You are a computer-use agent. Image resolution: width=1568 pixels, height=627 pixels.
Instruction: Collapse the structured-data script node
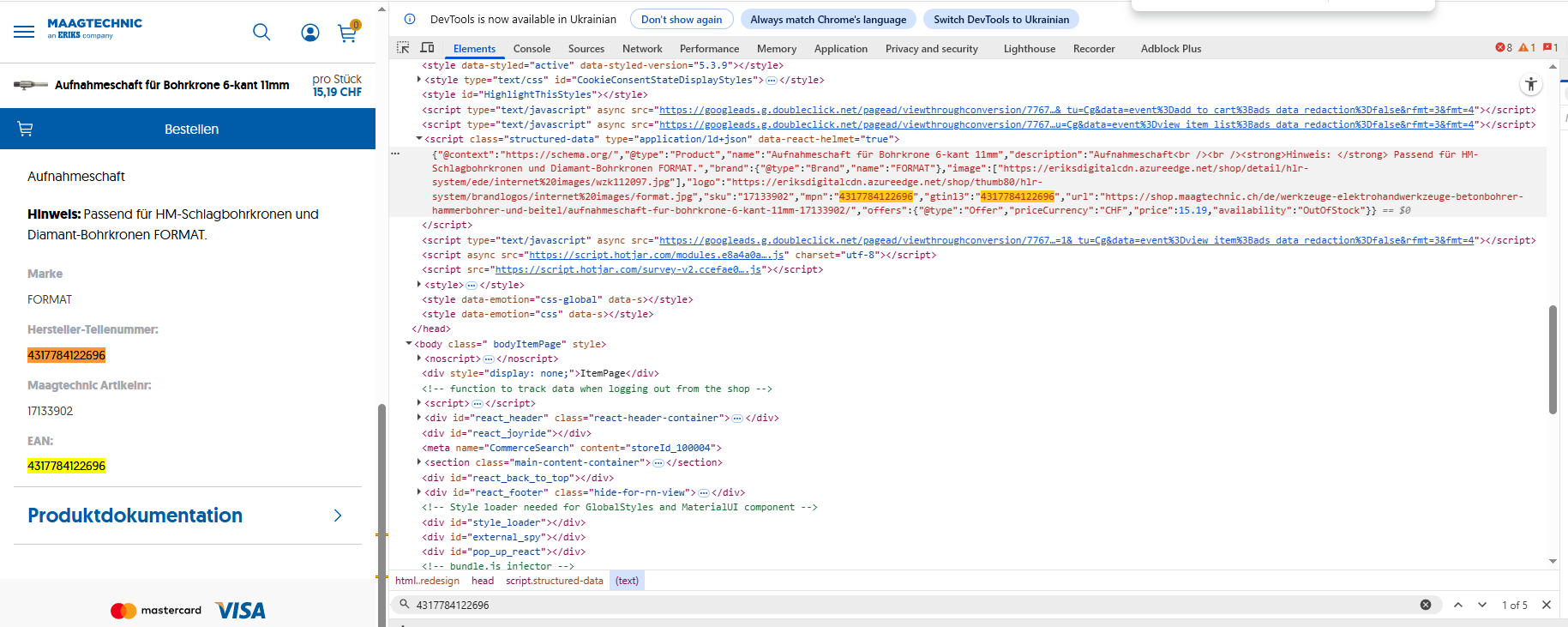[419, 139]
